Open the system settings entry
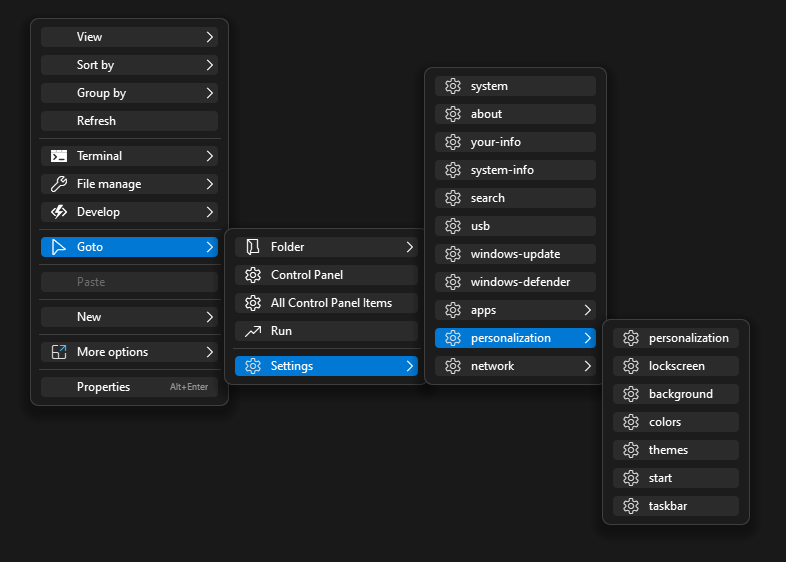The image size is (786, 562). coord(515,86)
